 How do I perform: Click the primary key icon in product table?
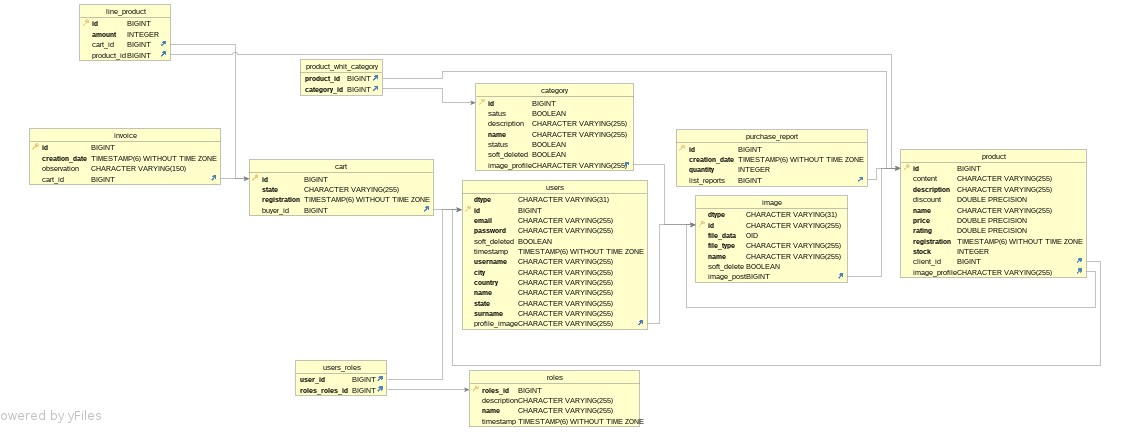[907, 168]
